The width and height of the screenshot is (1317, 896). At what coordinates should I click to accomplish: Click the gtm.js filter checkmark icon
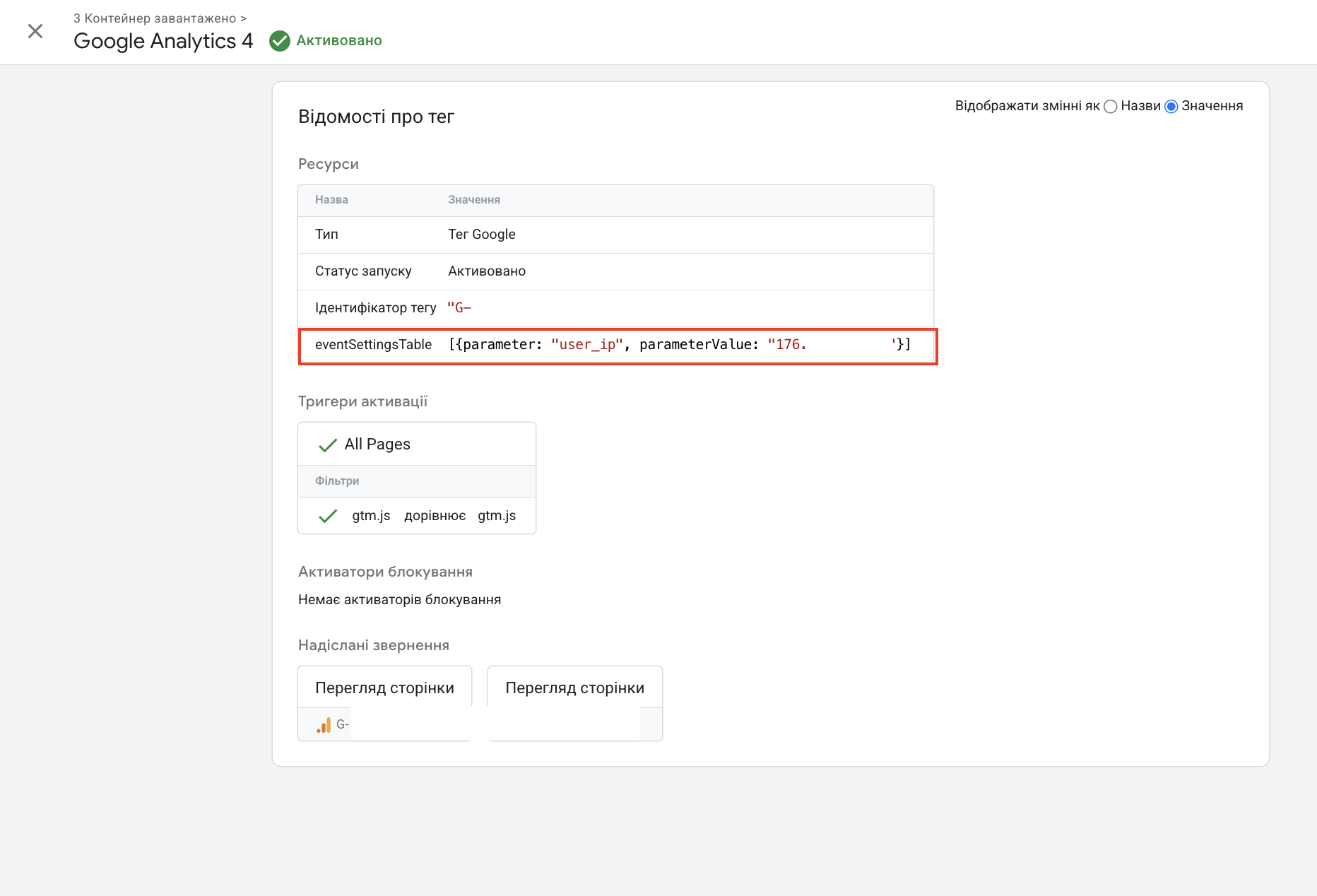(x=328, y=517)
